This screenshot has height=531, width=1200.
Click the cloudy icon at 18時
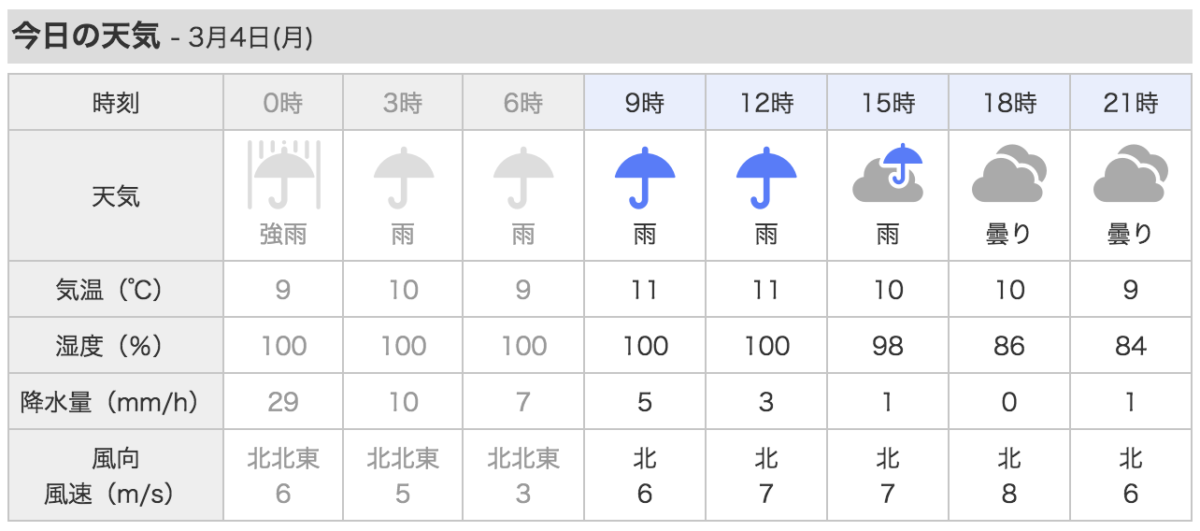click(x=1009, y=174)
